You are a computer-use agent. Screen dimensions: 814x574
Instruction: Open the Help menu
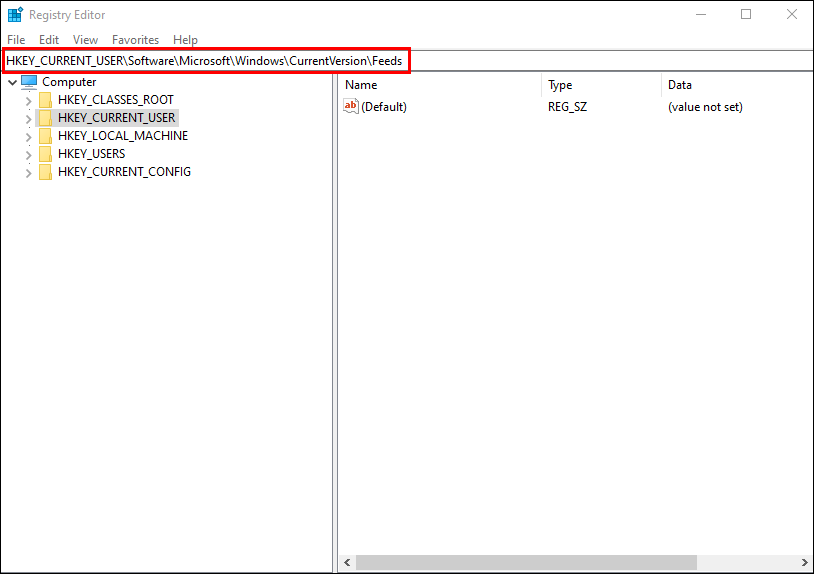click(185, 40)
